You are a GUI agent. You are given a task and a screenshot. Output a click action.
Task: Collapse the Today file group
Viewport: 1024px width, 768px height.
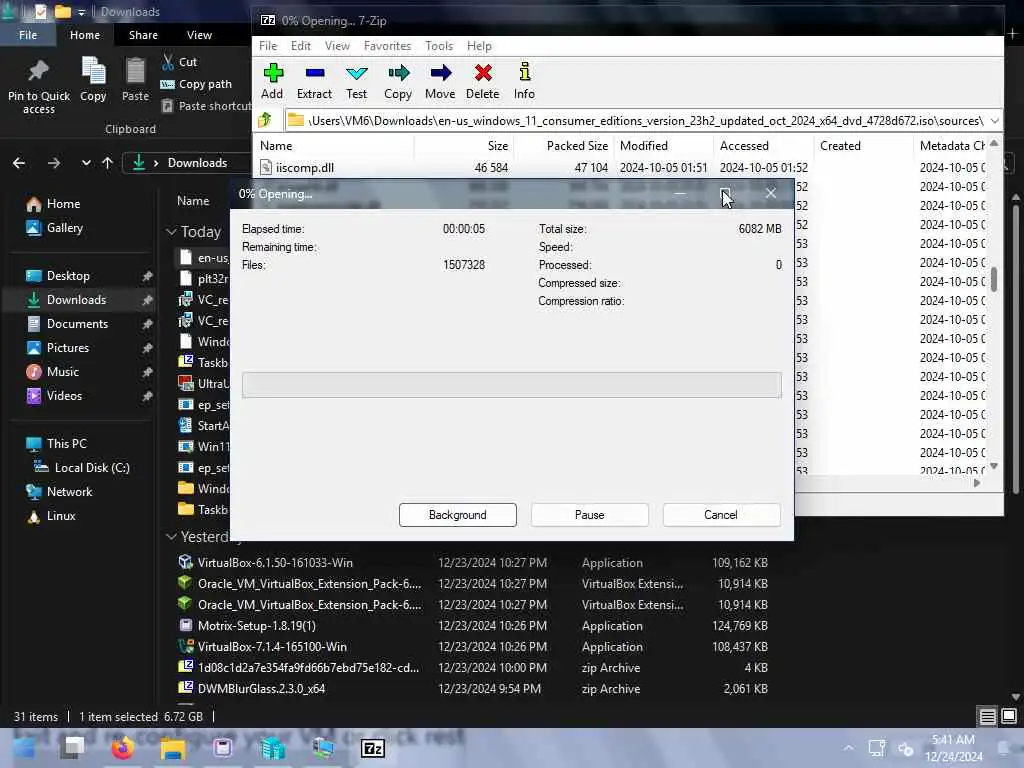[171, 232]
